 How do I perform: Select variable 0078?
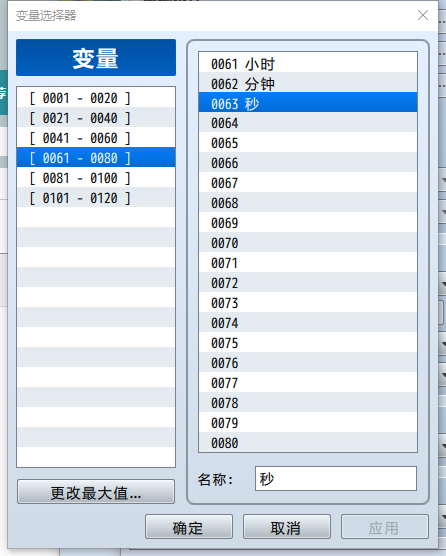(308, 402)
